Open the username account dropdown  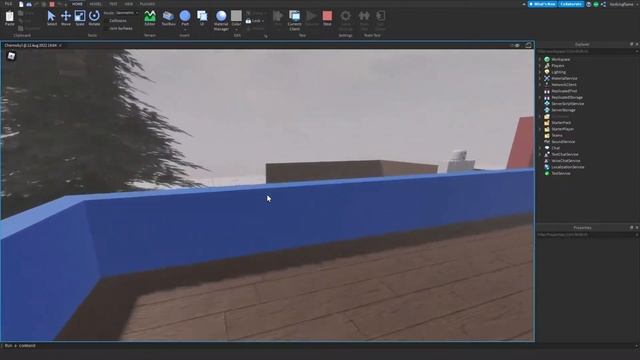click(623, 4)
